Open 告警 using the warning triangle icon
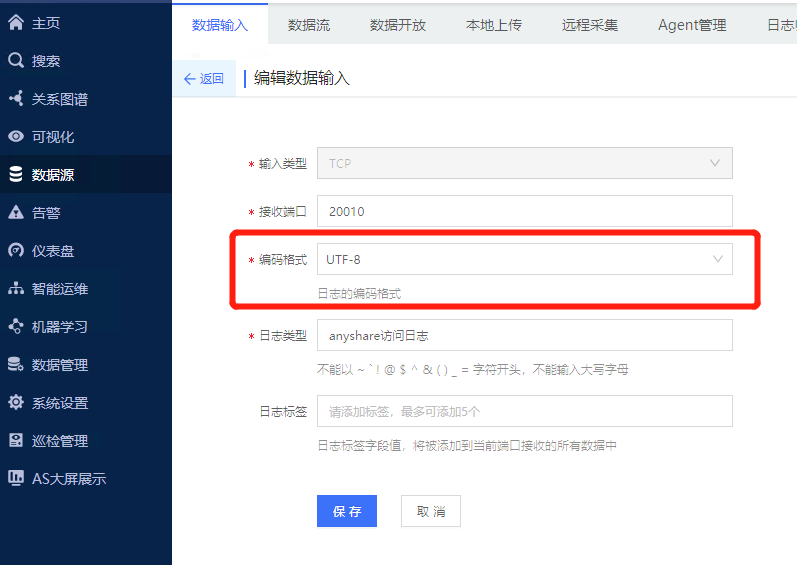797x565 pixels. [16, 212]
